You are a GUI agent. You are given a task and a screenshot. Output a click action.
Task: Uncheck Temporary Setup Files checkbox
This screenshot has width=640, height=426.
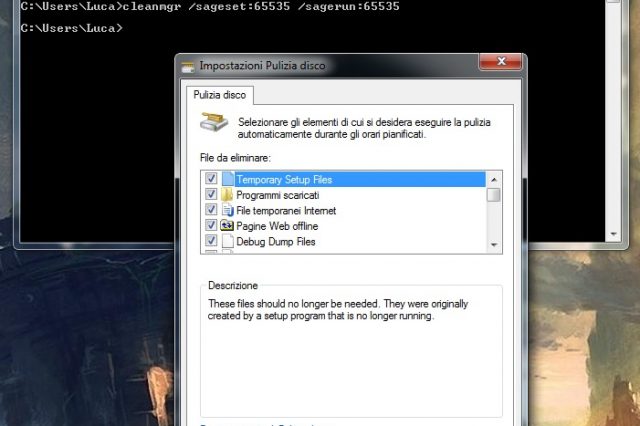[x=211, y=179]
